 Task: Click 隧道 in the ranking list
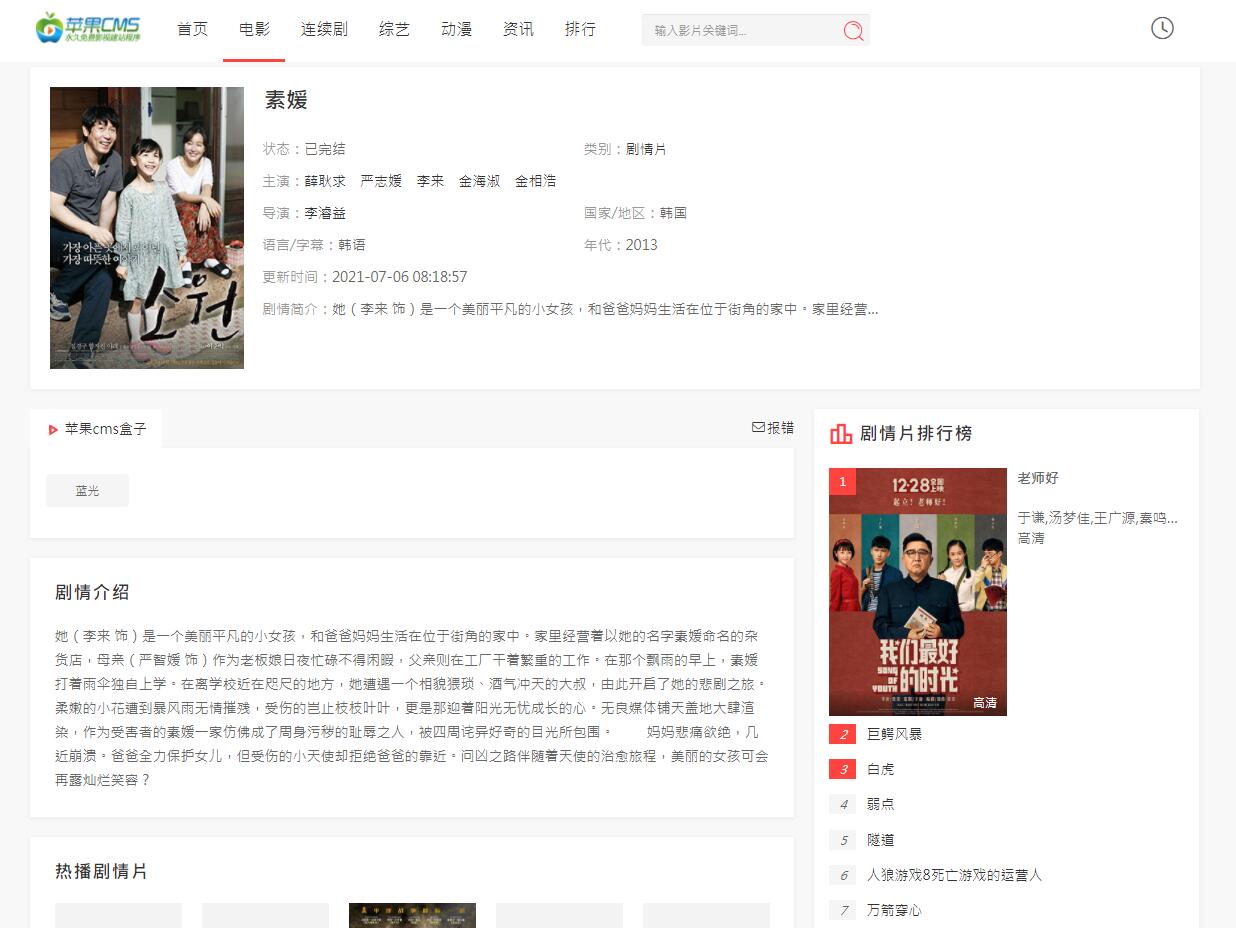coord(880,840)
